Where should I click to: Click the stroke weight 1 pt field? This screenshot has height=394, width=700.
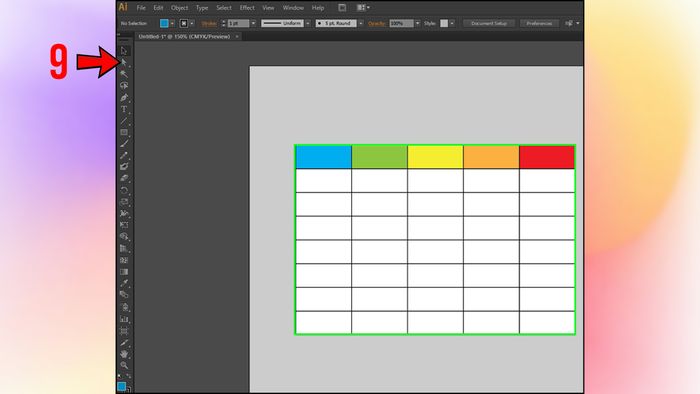[x=238, y=23]
